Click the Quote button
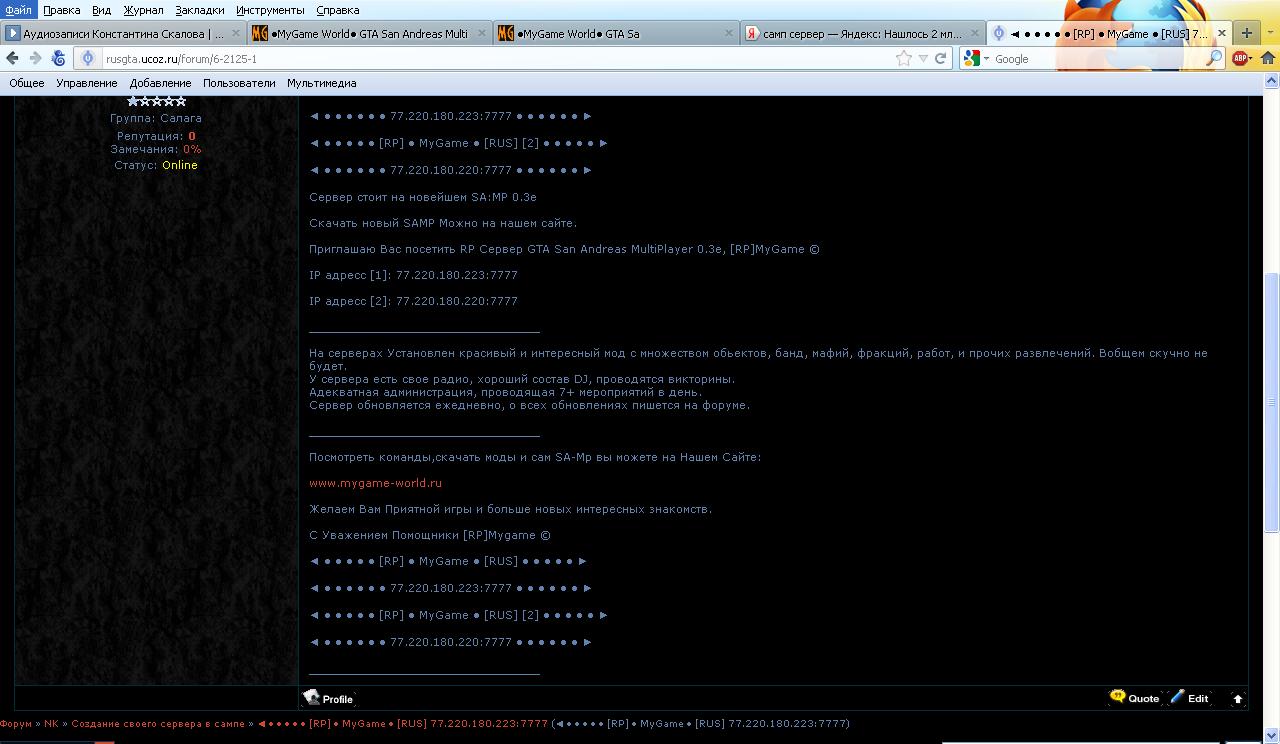1280x744 pixels. pos(1135,697)
